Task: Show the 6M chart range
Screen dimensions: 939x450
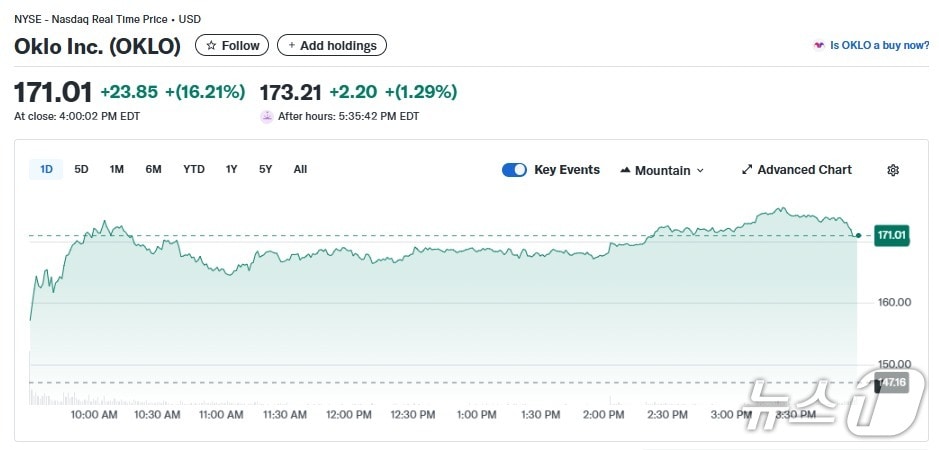Action: point(153,169)
